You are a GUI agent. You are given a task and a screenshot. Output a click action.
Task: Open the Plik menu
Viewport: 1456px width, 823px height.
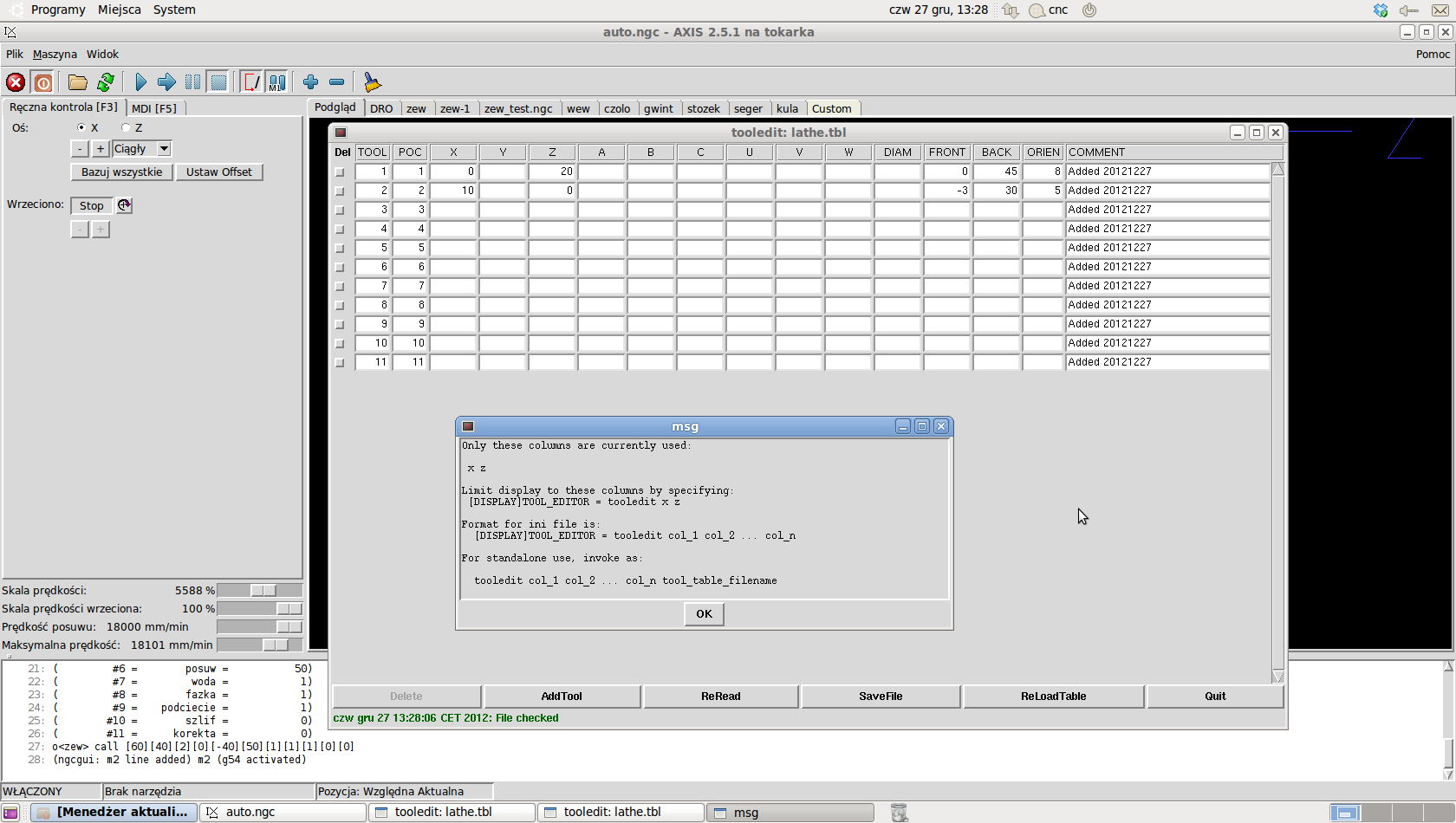click(15, 54)
